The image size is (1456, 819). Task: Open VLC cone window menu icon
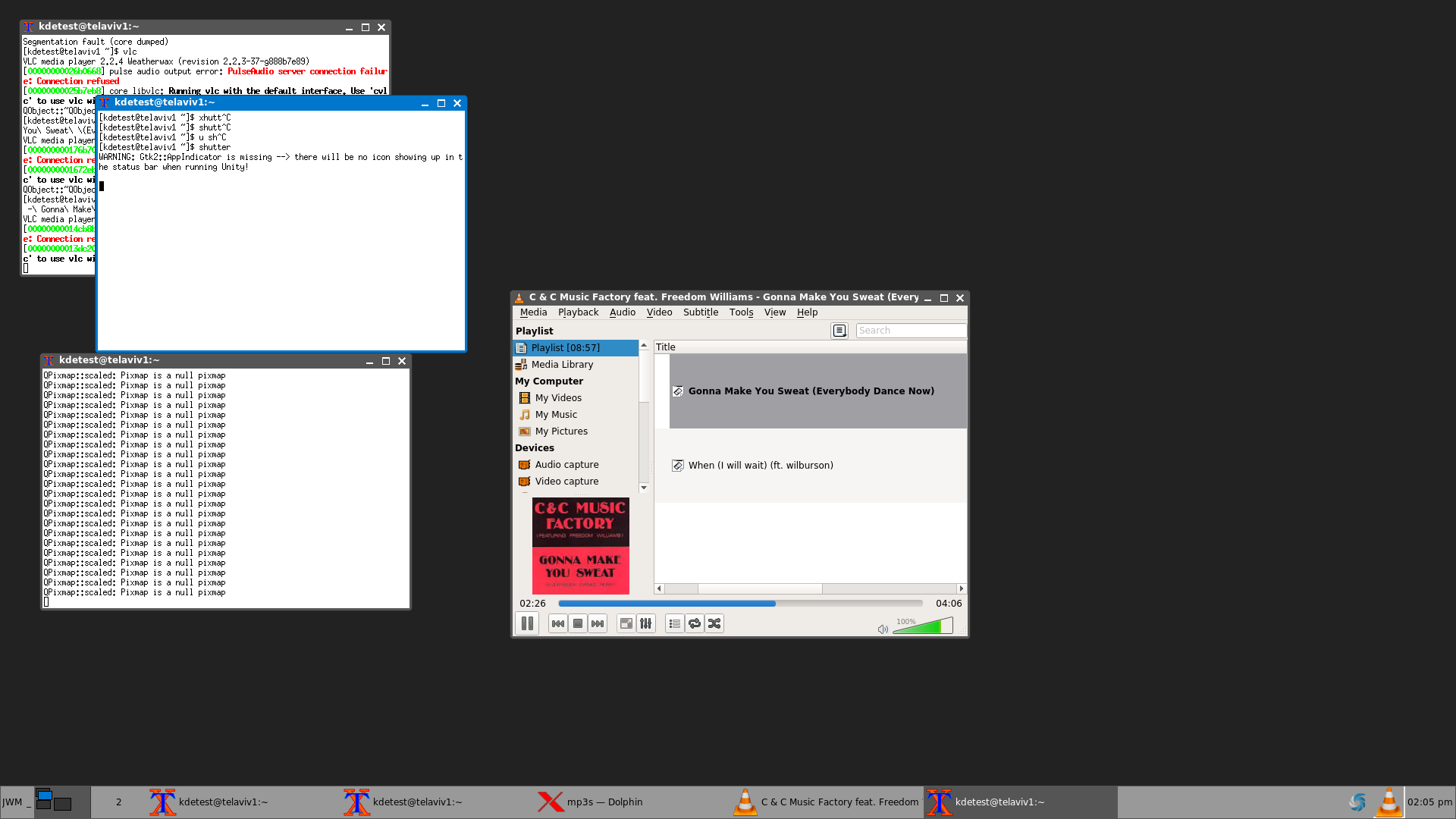click(519, 298)
